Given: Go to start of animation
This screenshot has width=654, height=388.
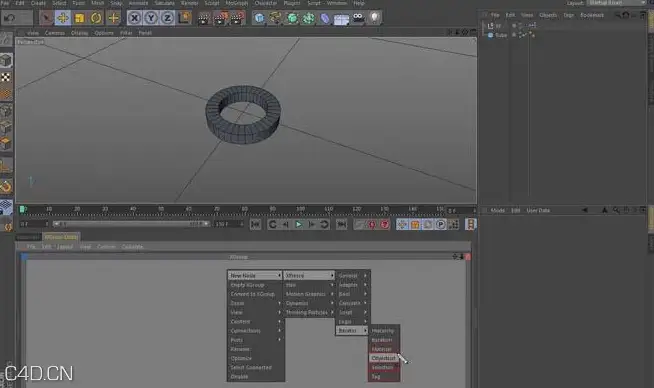Looking at the screenshot, I should [x=255, y=224].
